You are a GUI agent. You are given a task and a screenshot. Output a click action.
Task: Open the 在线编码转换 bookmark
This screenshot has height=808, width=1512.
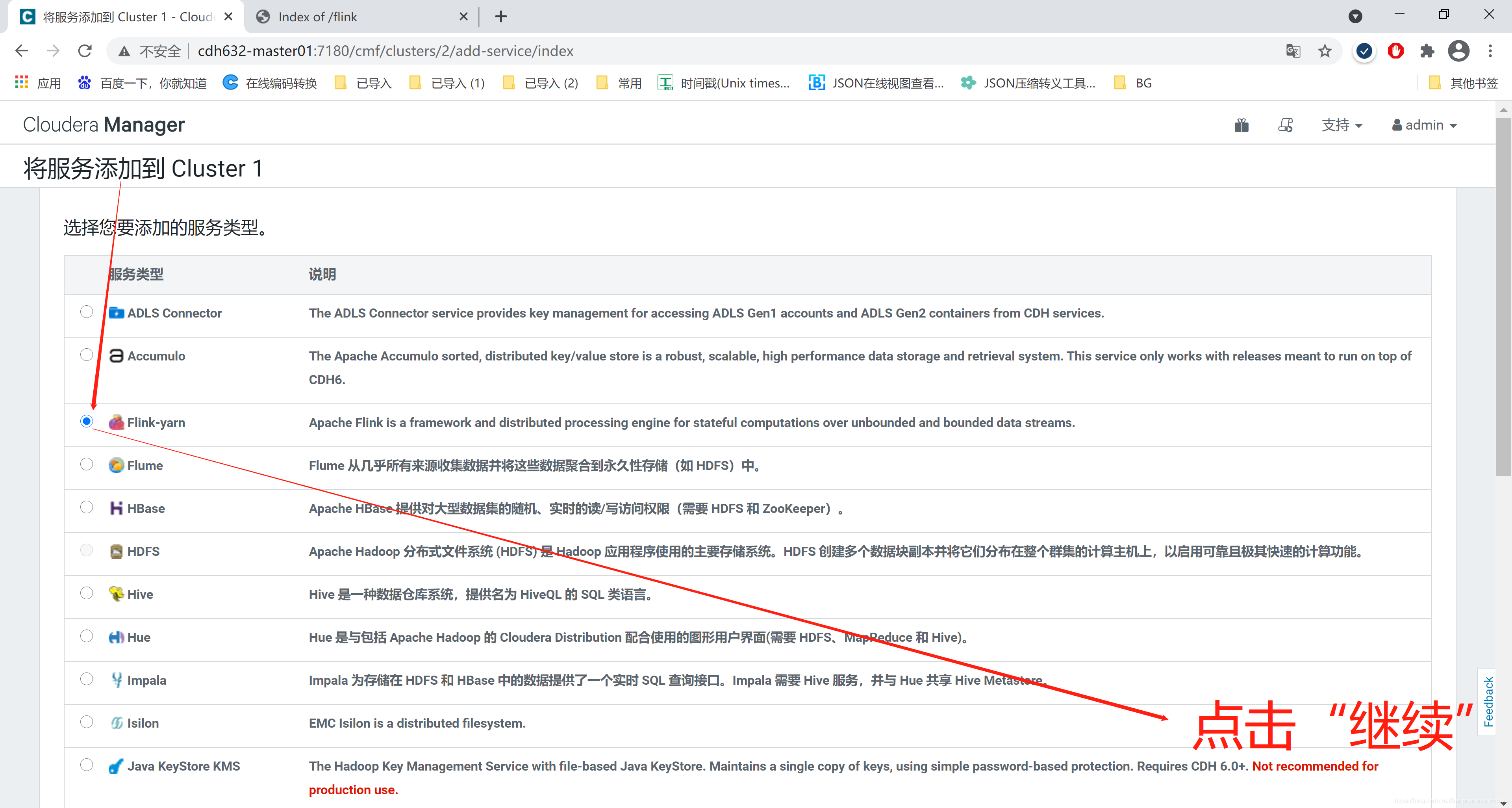pos(270,83)
